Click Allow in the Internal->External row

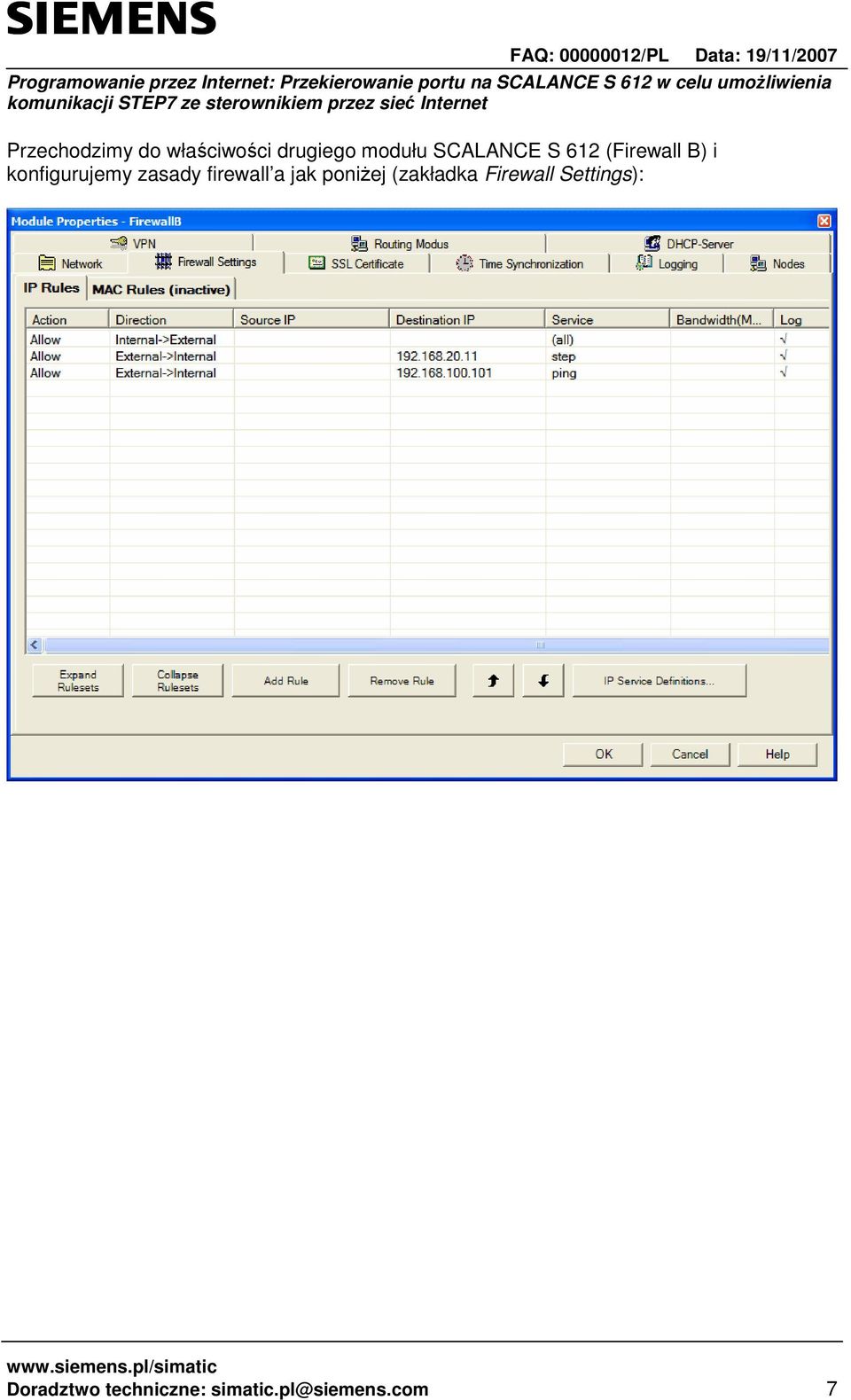45,339
